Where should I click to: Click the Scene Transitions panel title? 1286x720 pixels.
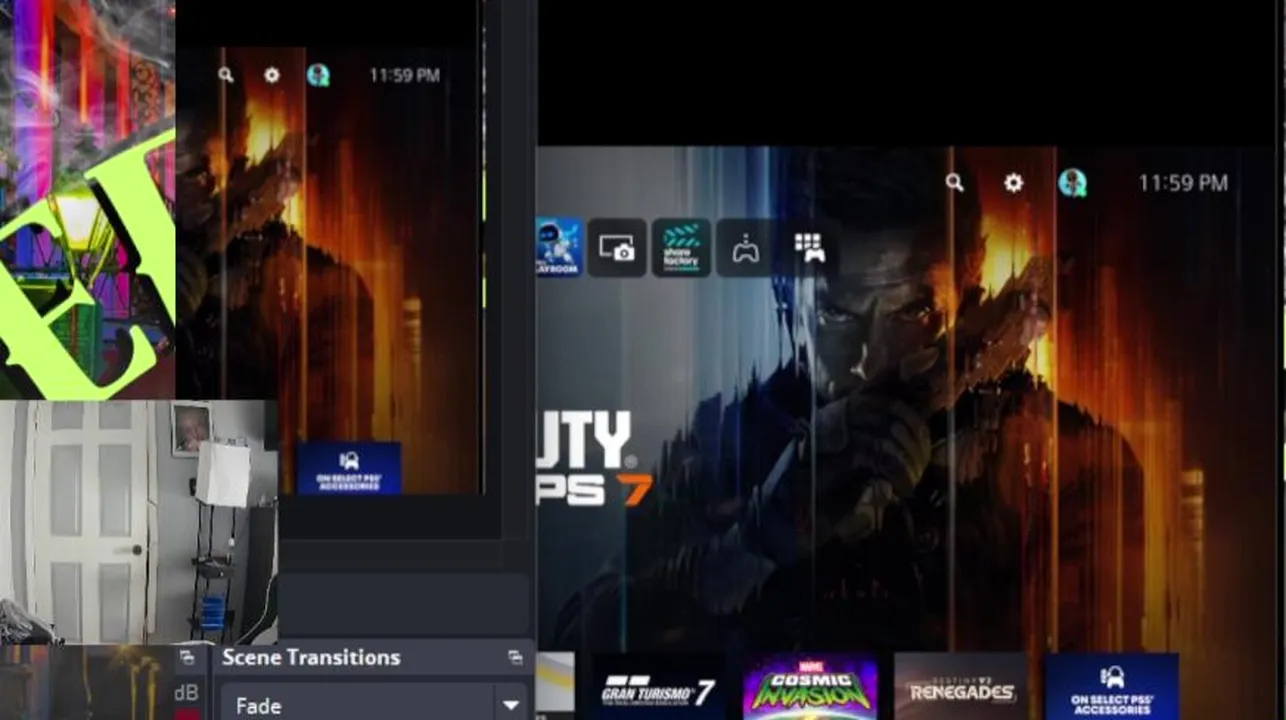(311, 657)
